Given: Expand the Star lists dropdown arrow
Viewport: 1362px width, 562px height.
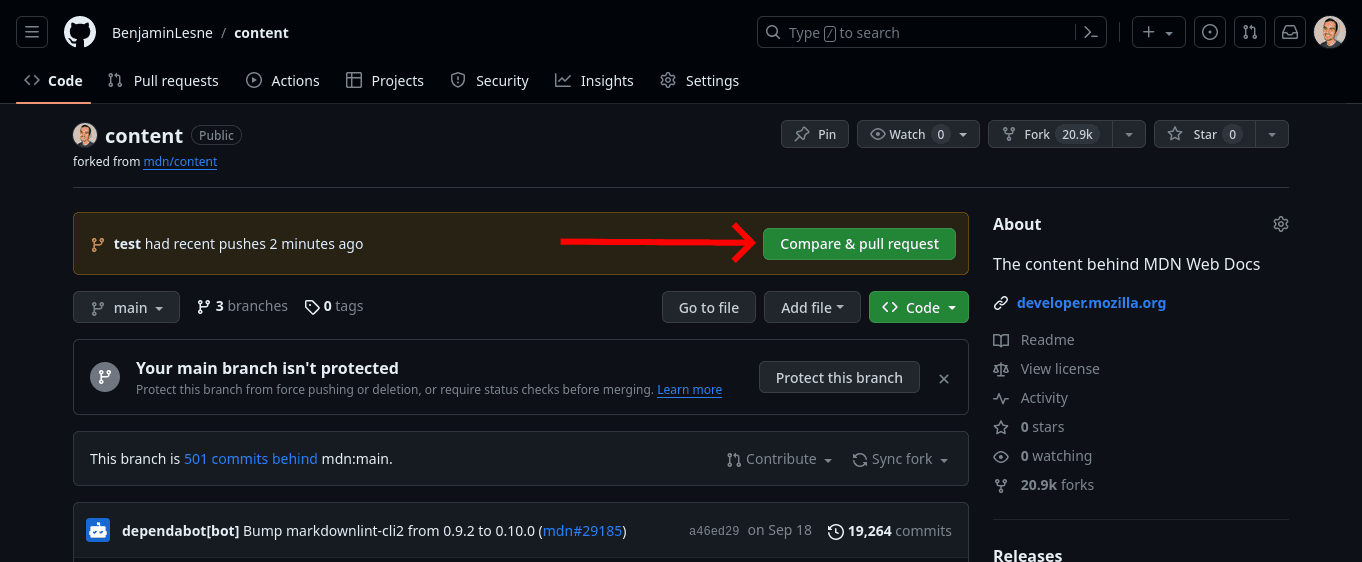Looking at the screenshot, I should click(1272, 134).
